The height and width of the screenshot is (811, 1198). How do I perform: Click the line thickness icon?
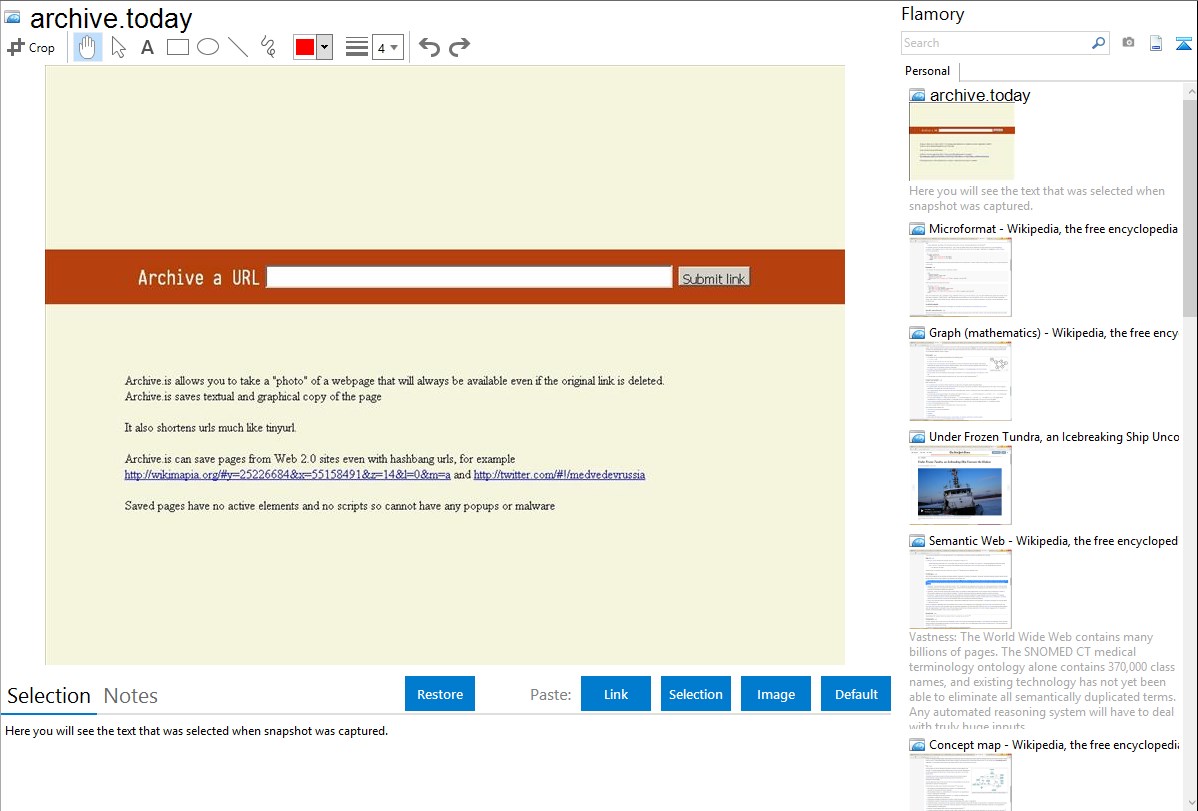357,47
